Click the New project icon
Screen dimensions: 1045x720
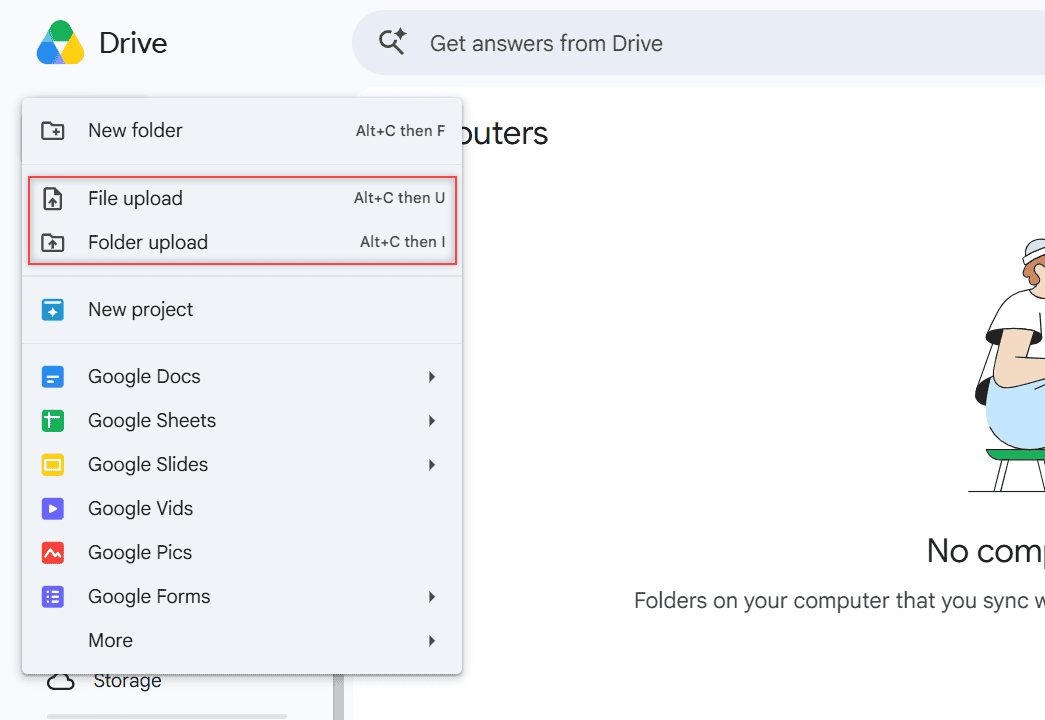pyautogui.click(x=53, y=310)
